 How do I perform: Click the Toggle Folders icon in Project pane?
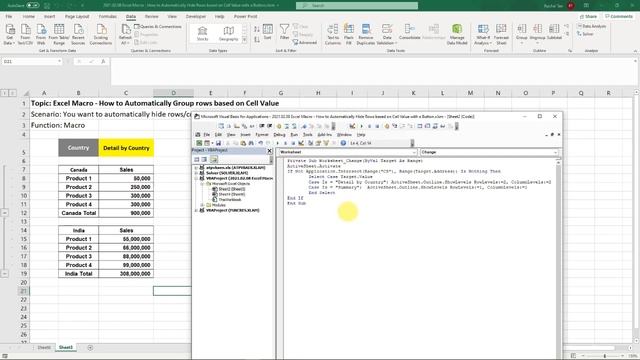point(213,159)
